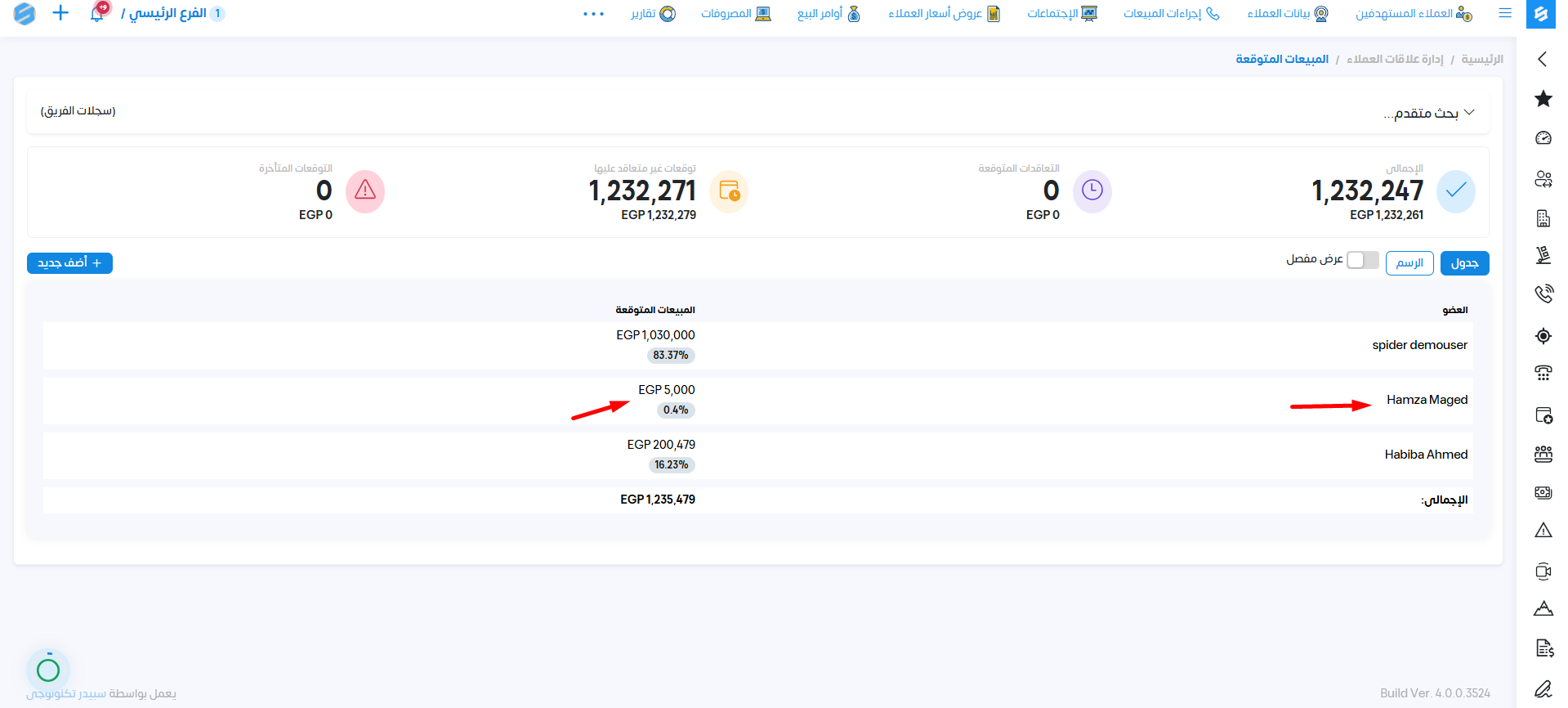Click the orange calendar icon on the uncontracted forecasts card
This screenshot has width=1568, height=708.
[729, 191]
